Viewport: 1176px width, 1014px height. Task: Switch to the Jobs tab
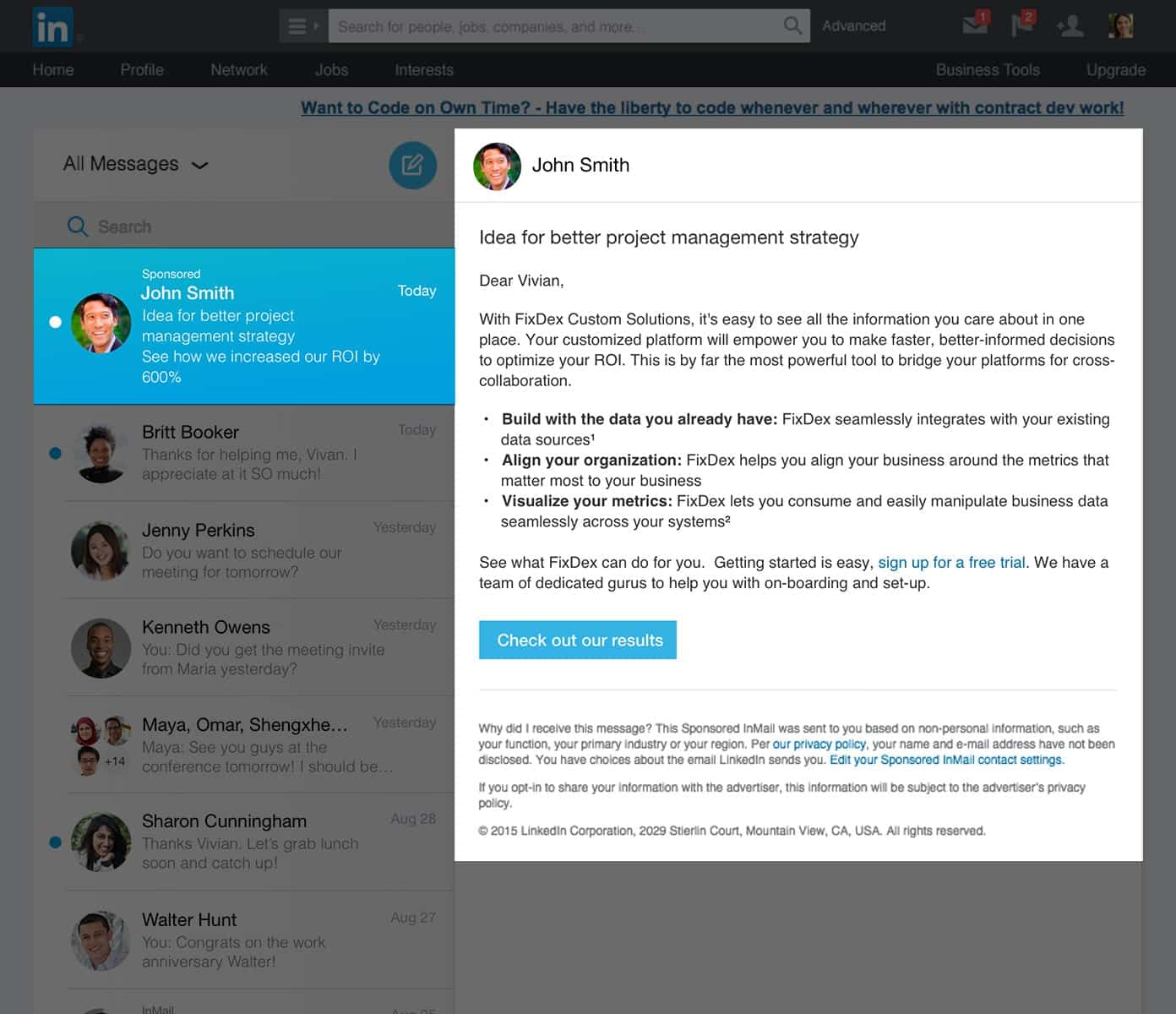[331, 70]
